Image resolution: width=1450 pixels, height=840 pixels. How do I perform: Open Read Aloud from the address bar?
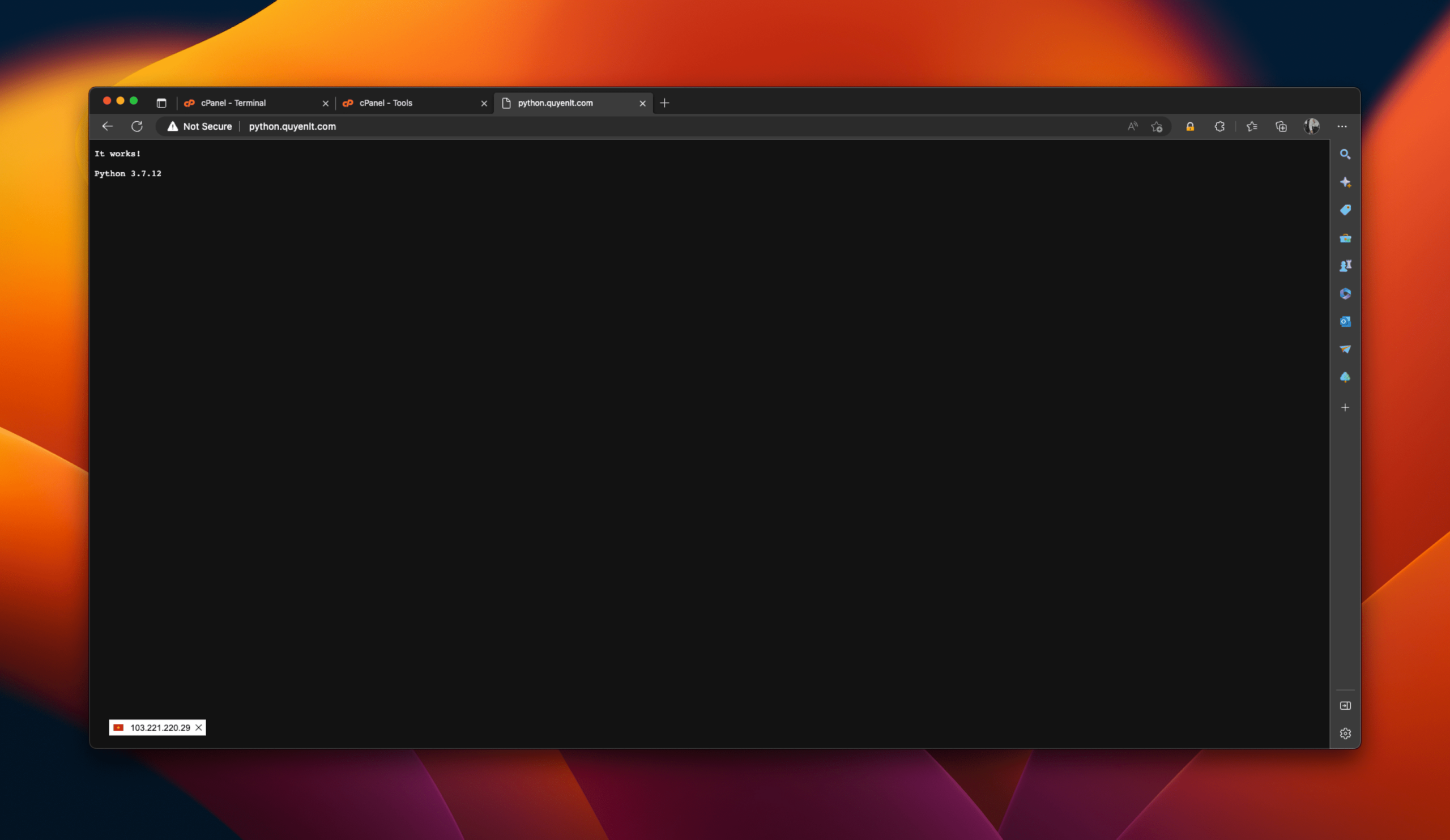point(1132,126)
